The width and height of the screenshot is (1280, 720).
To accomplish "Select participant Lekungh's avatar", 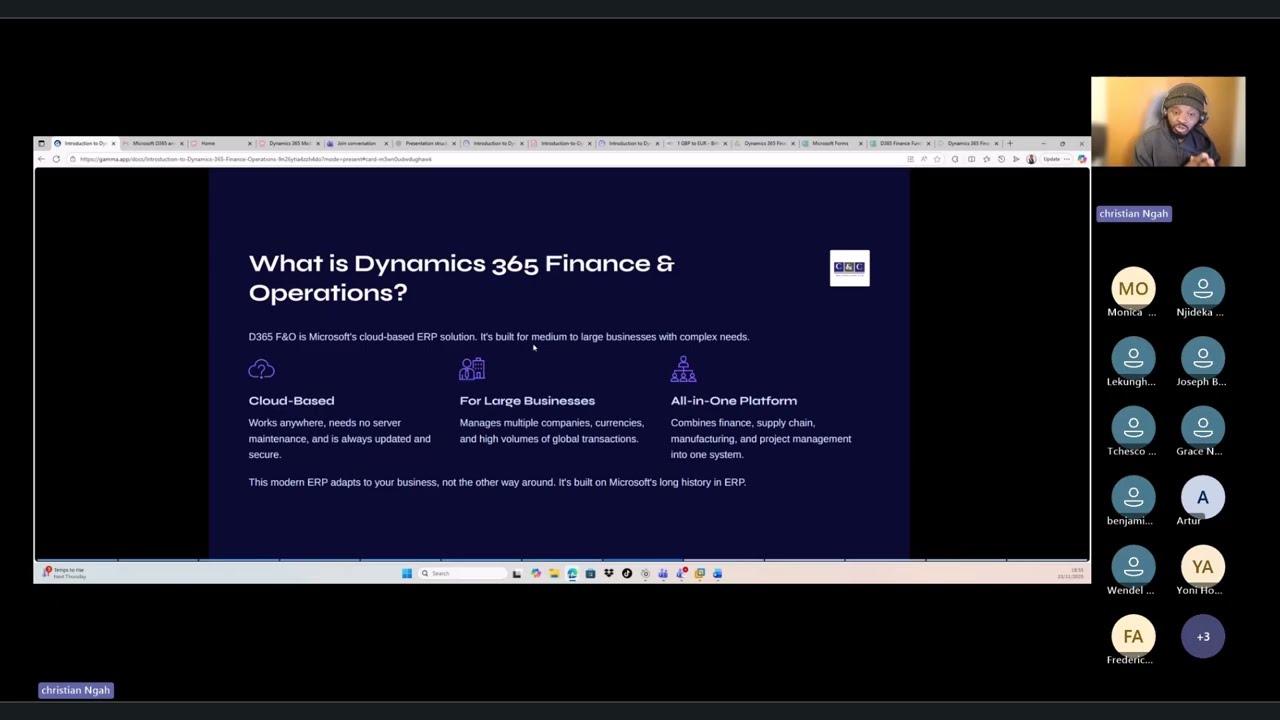I will coord(1133,358).
